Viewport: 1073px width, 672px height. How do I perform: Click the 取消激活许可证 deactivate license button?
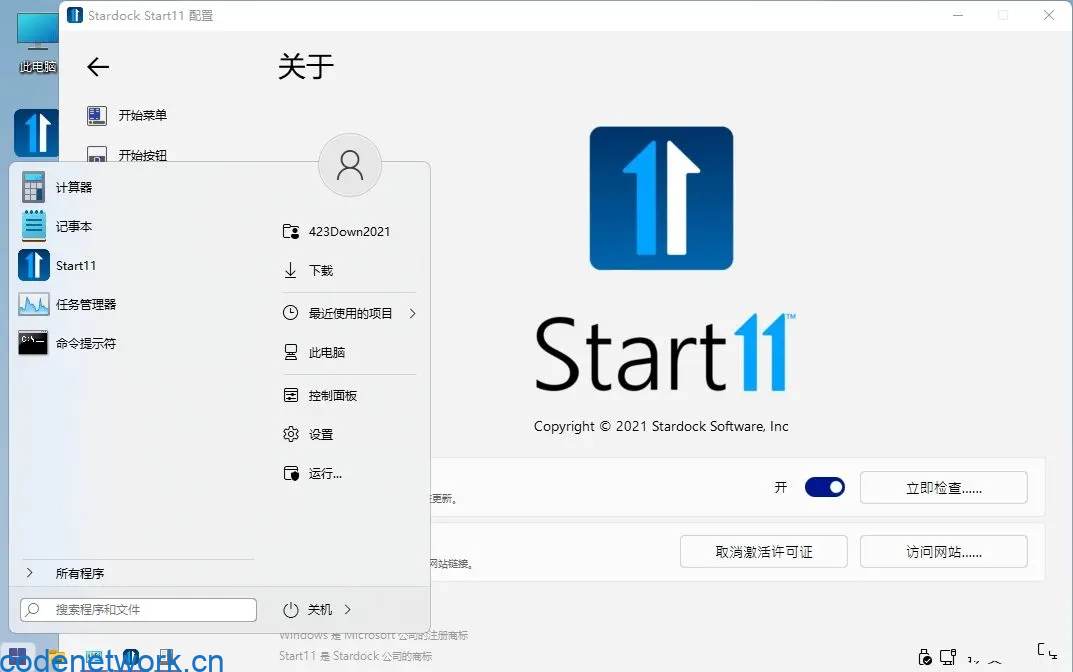(763, 551)
